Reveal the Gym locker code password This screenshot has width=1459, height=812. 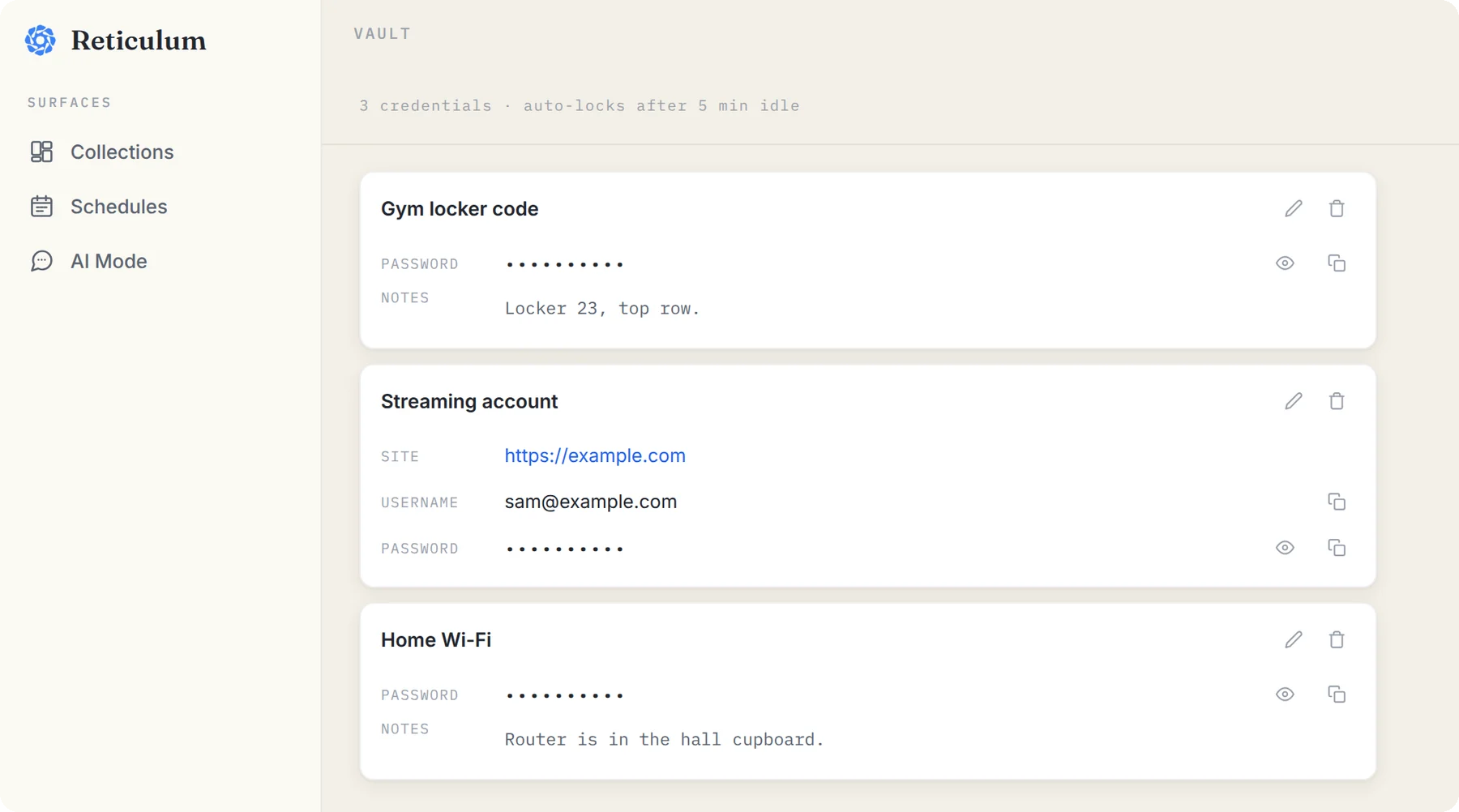coord(1285,263)
